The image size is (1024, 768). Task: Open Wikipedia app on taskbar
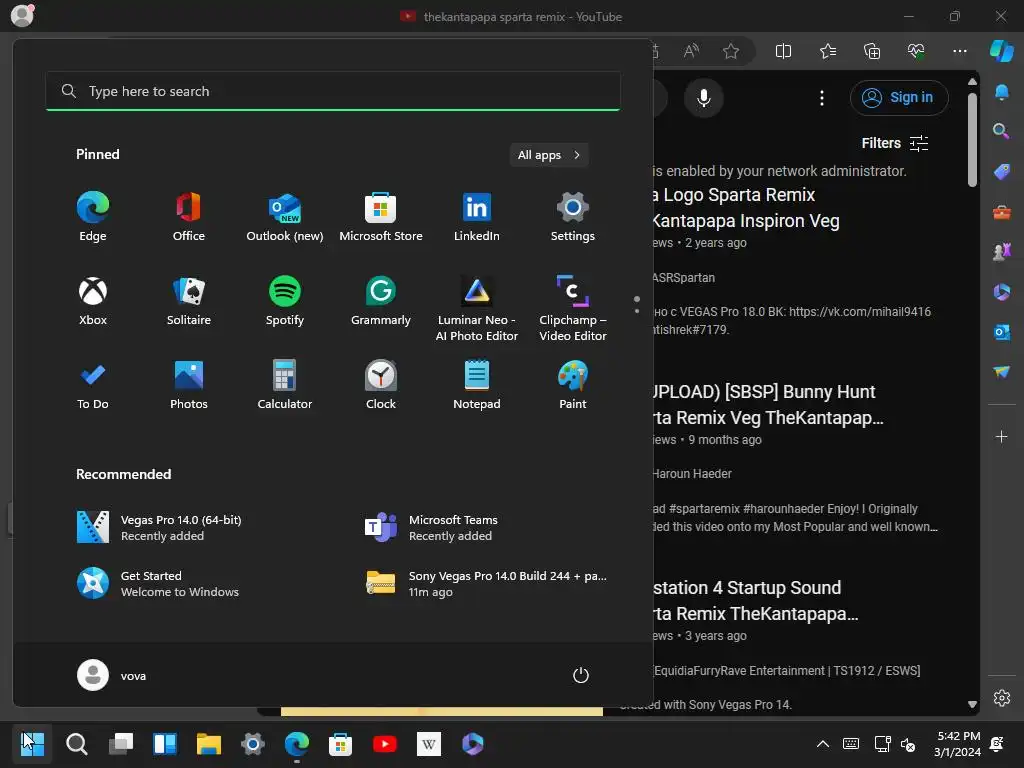pyautogui.click(x=429, y=744)
